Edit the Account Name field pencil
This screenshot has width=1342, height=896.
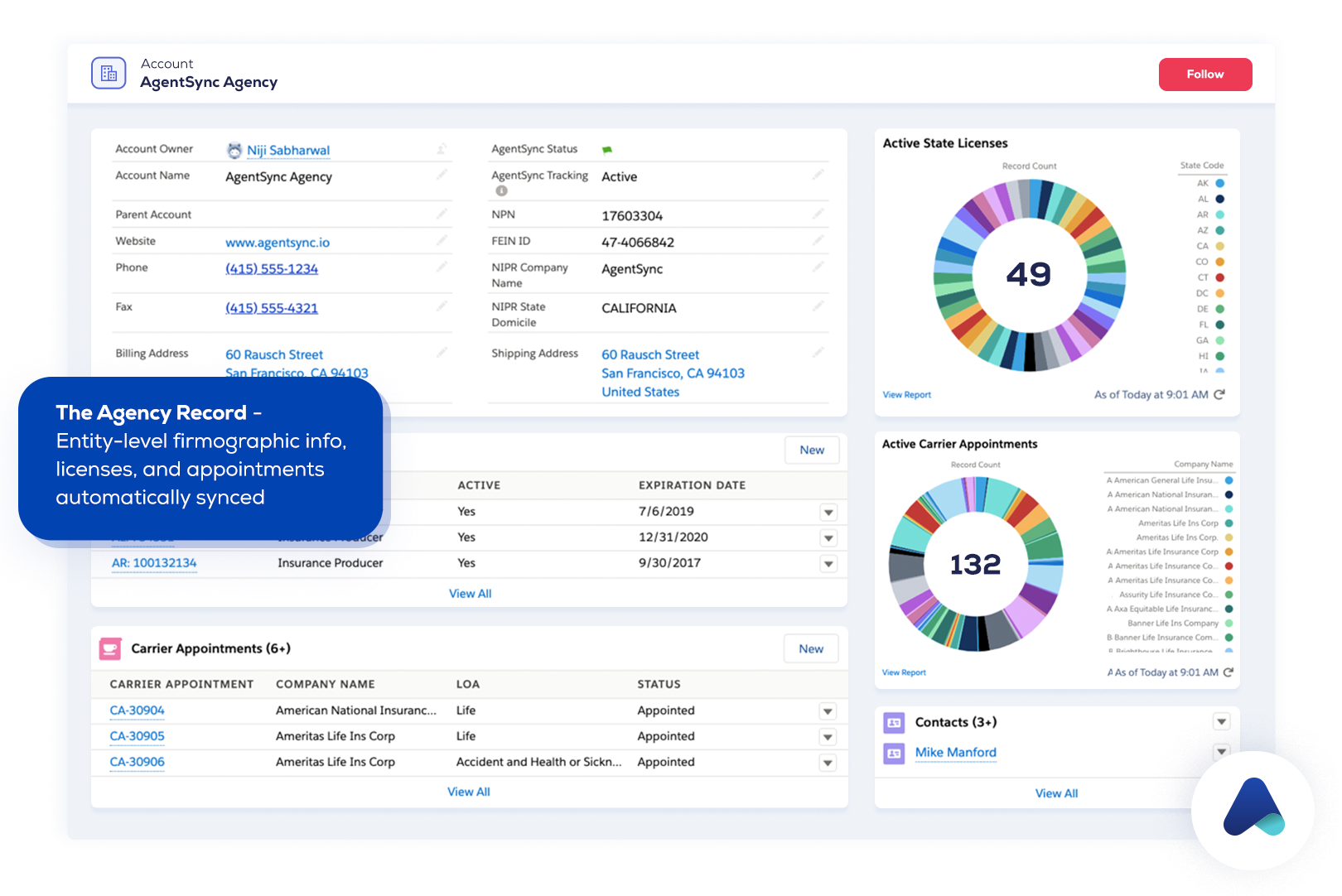coord(442,175)
